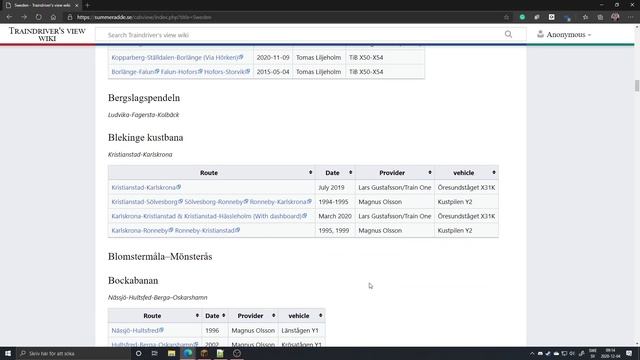
Task: Open Falun-Hofors link
Action: [x=181, y=72]
